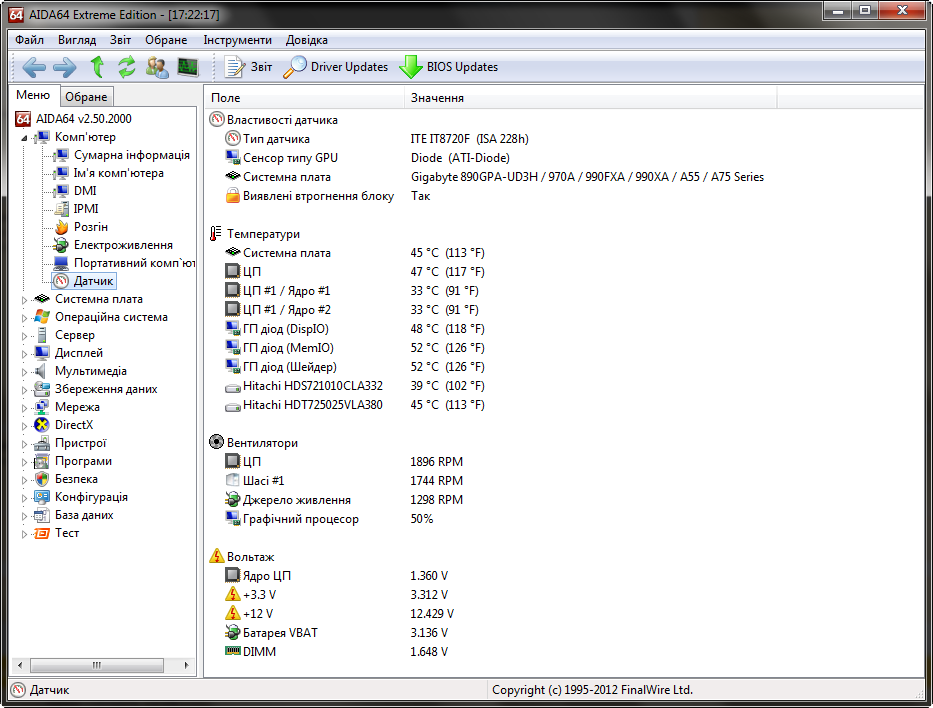
Task: Expand the Операційна система node
Action: pos(24,318)
